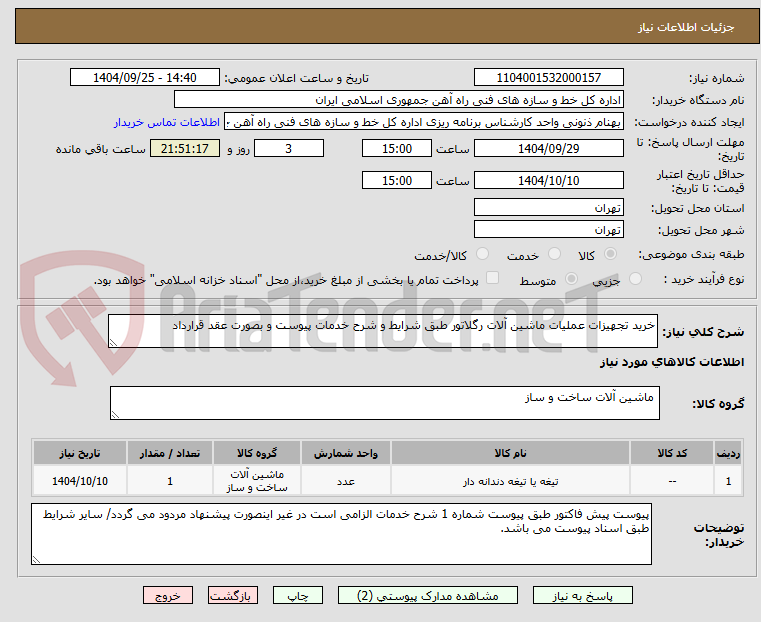Click the price validity date 1404/10/10 field
761x622 pixels.
click(548, 180)
